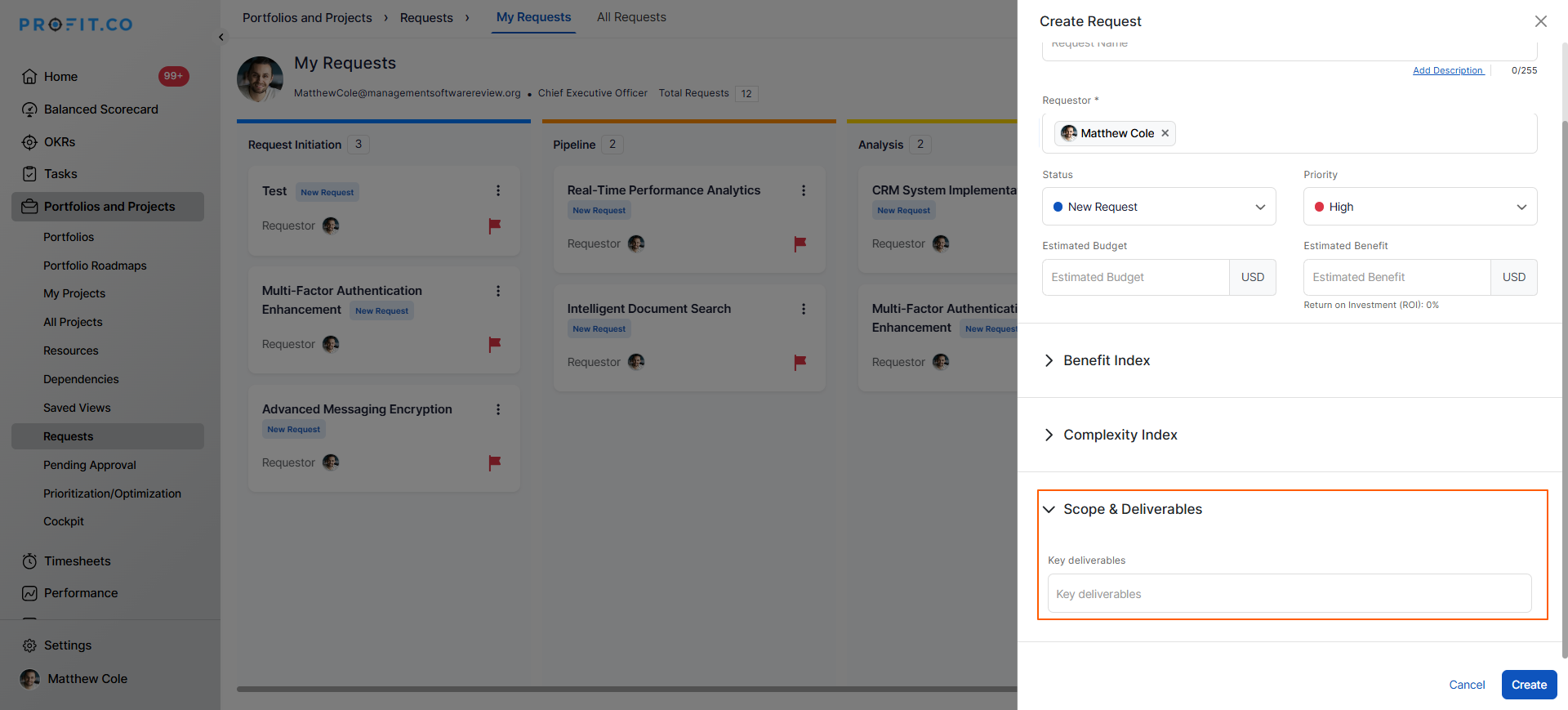
Task: Click the Total Requests count 12
Action: 746,94
